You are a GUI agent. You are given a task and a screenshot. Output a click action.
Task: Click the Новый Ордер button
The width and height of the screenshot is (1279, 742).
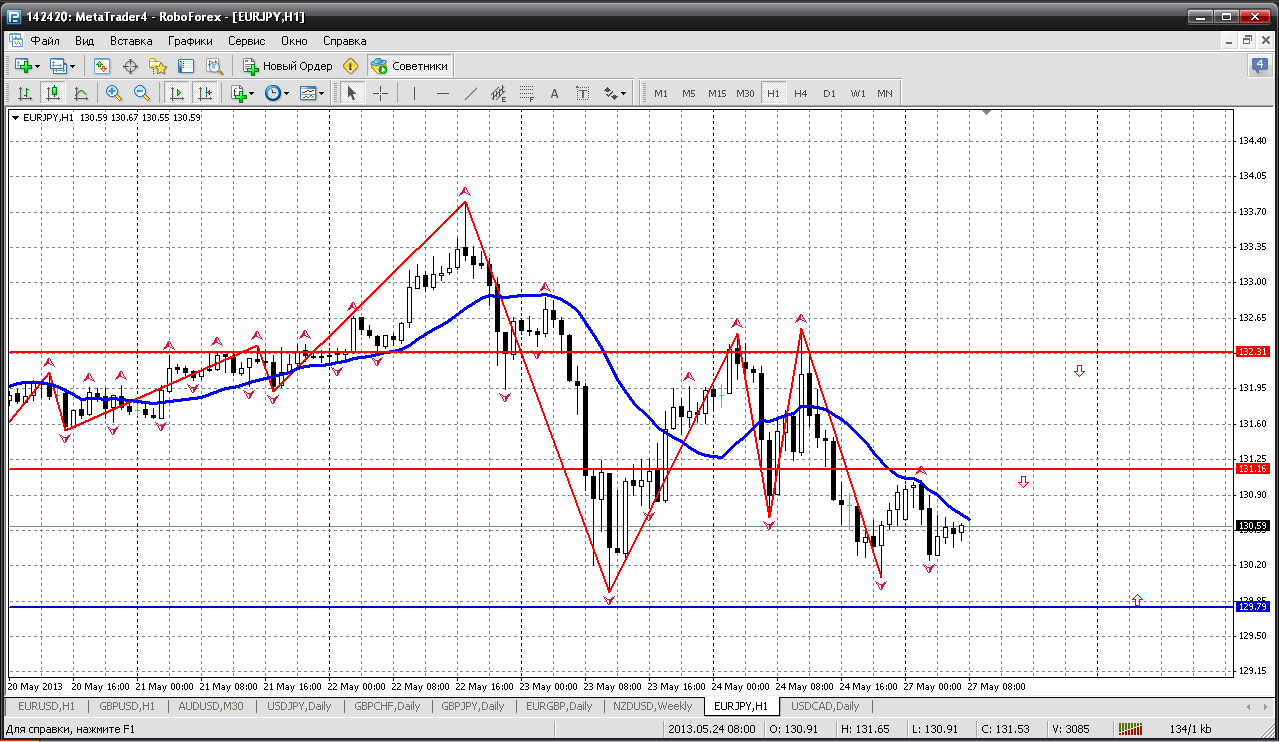pos(288,66)
